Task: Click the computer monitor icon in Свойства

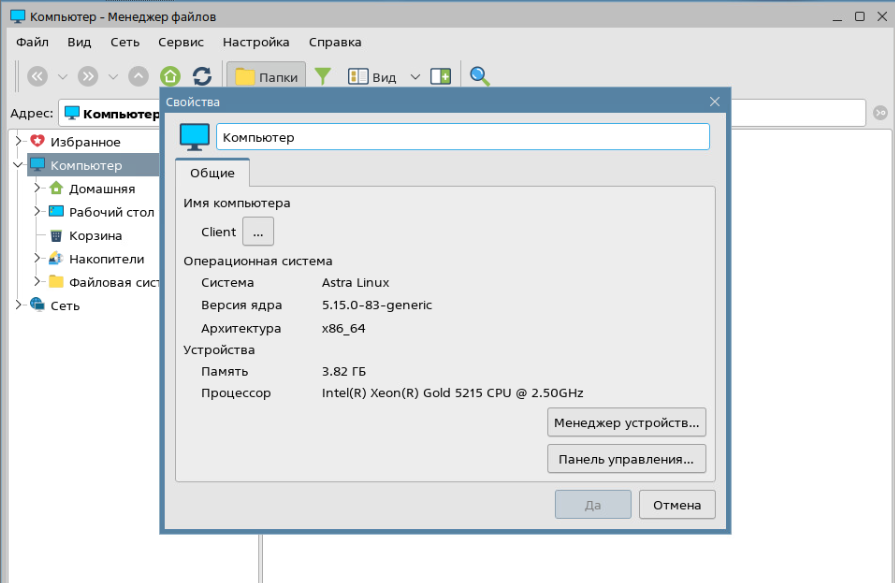Action: tap(195, 137)
